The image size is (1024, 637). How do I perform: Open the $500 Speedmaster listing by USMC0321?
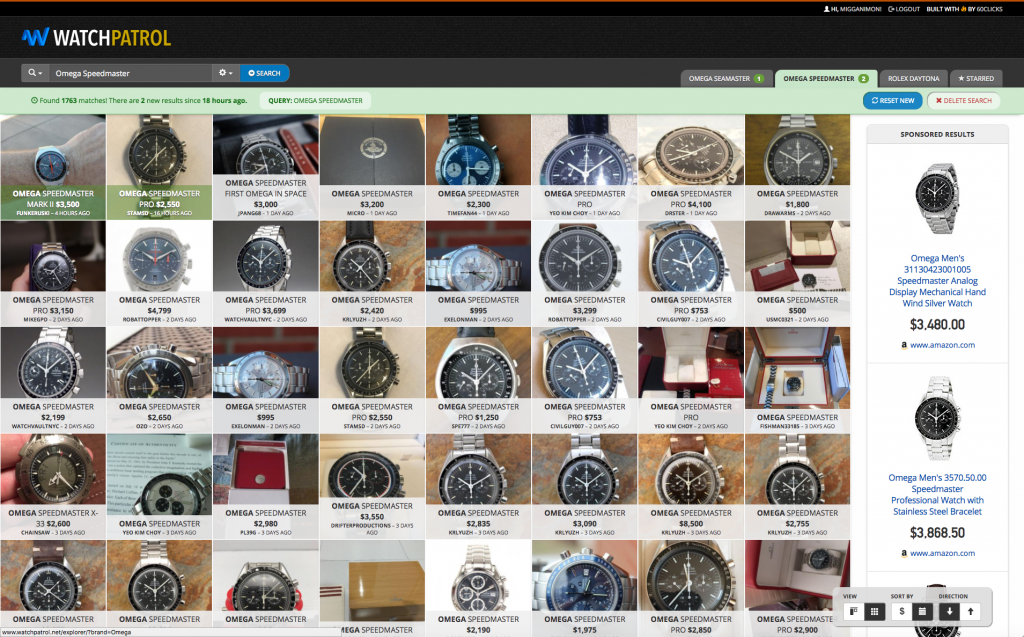click(x=797, y=273)
